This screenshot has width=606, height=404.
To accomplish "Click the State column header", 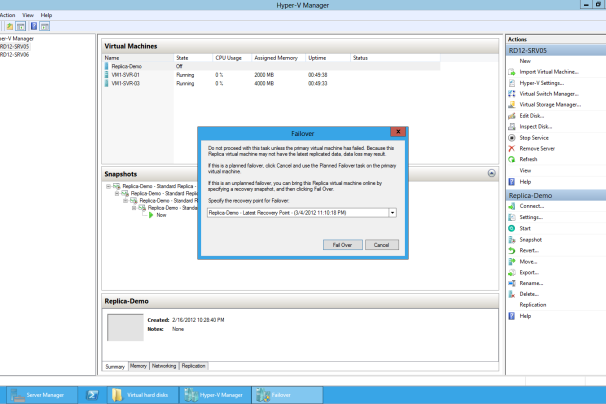I will pos(193,58).
